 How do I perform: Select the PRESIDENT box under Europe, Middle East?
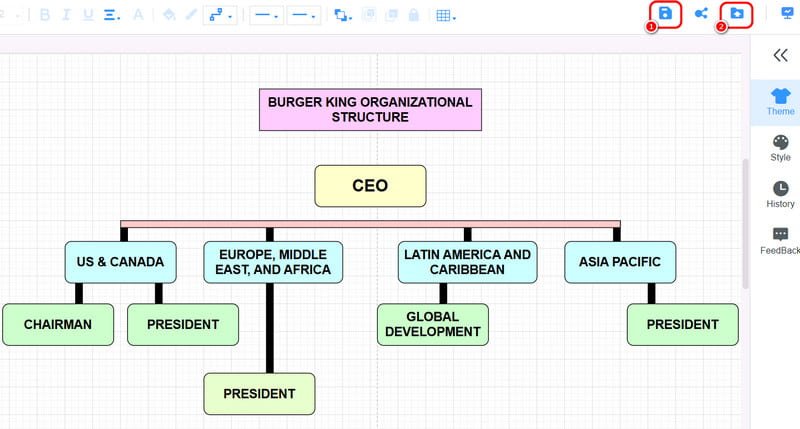pyautogui.click(x=259, y=394)
